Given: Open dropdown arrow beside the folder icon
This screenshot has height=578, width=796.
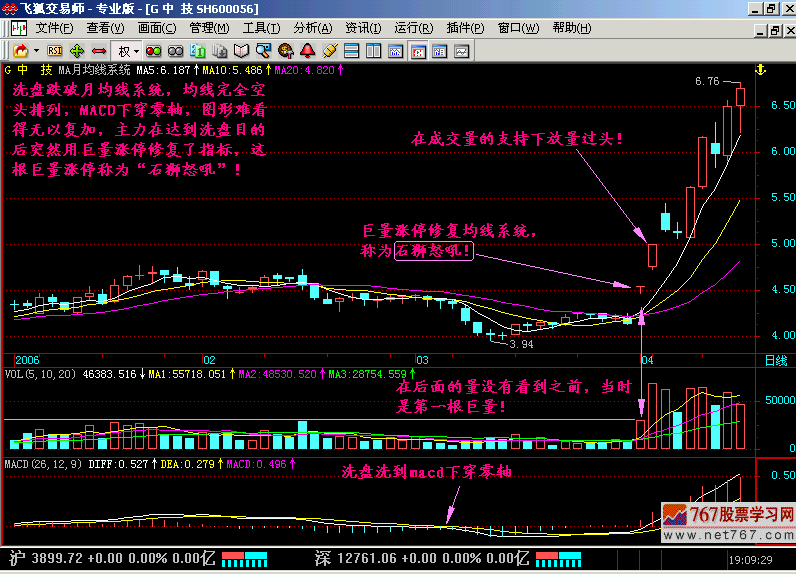Looking at the screenshot, I should pos(37,50).
